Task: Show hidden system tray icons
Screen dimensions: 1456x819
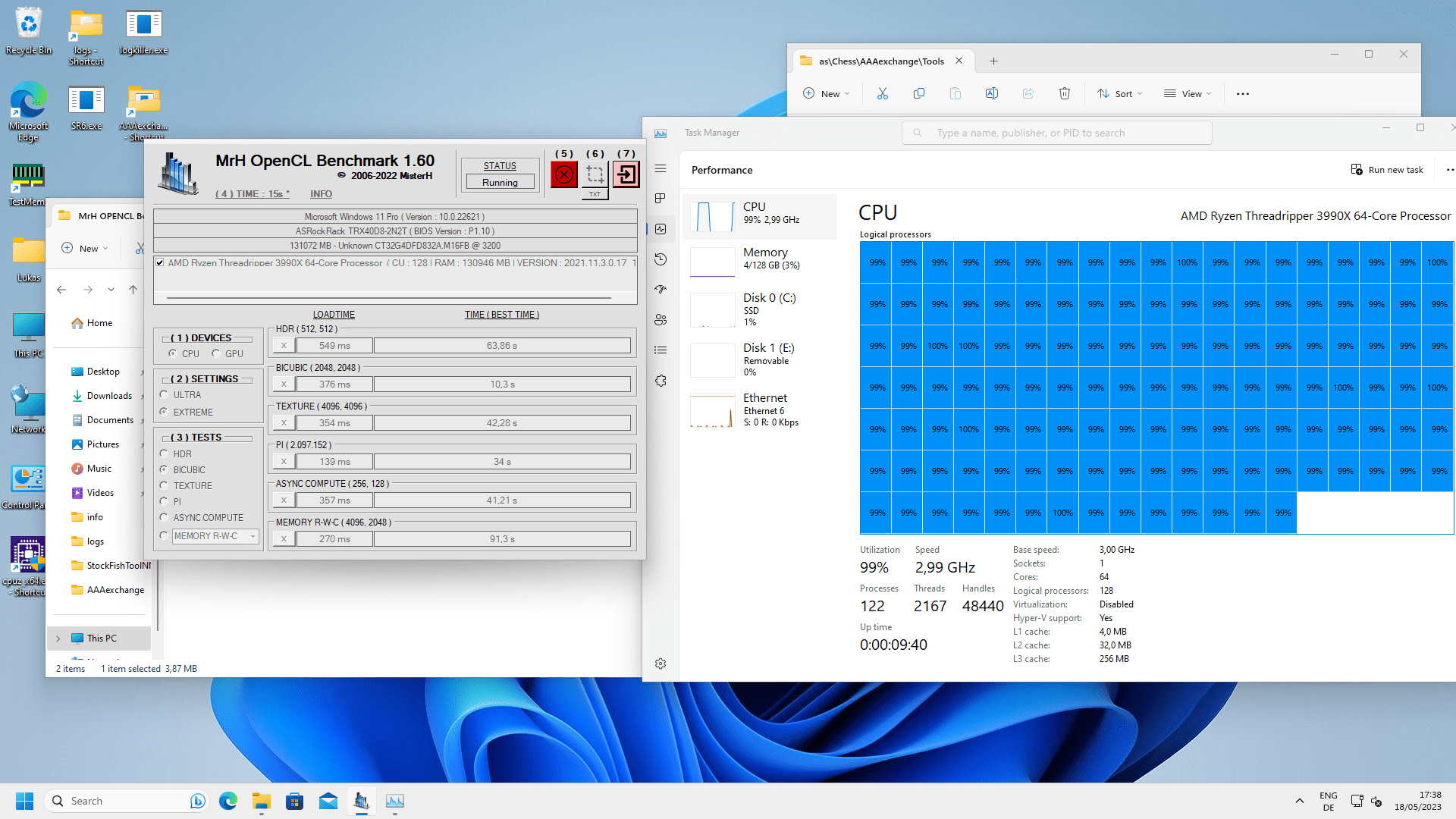Action: tap(1300, 801)
